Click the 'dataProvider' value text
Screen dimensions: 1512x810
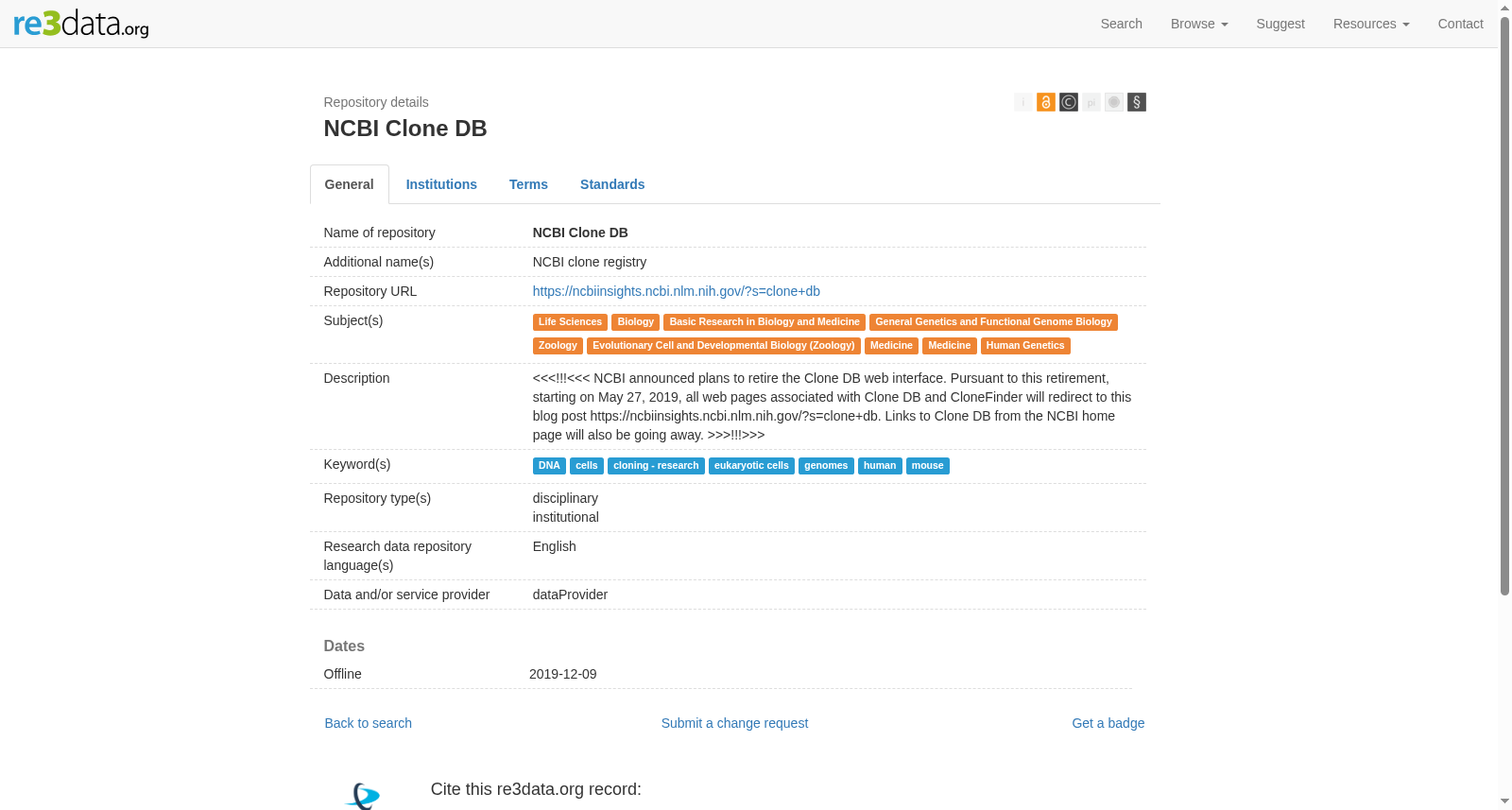(570, 595)
